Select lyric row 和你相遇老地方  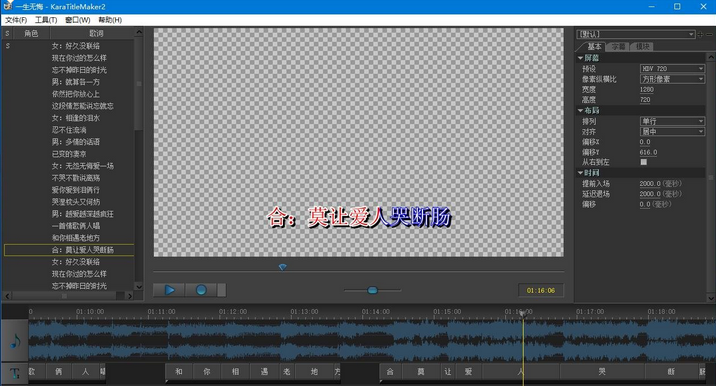tap(69, 238)
